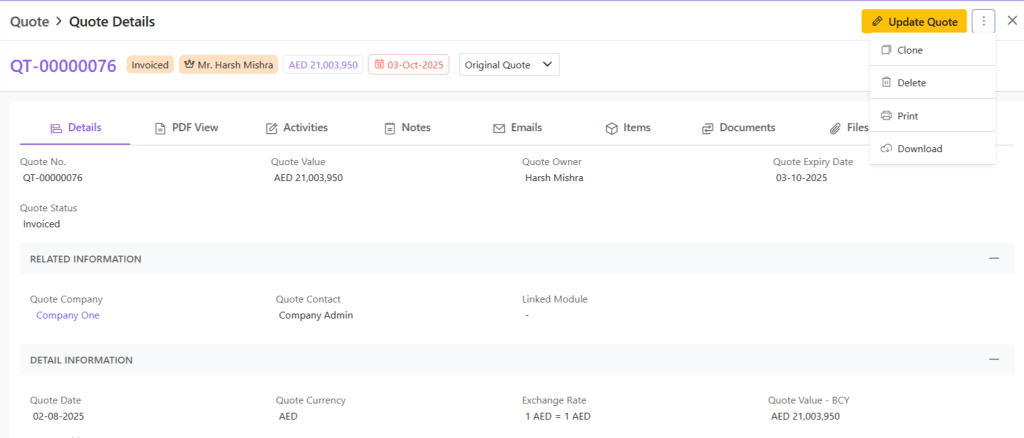Collapse the Related Information section

coord(993,258)
